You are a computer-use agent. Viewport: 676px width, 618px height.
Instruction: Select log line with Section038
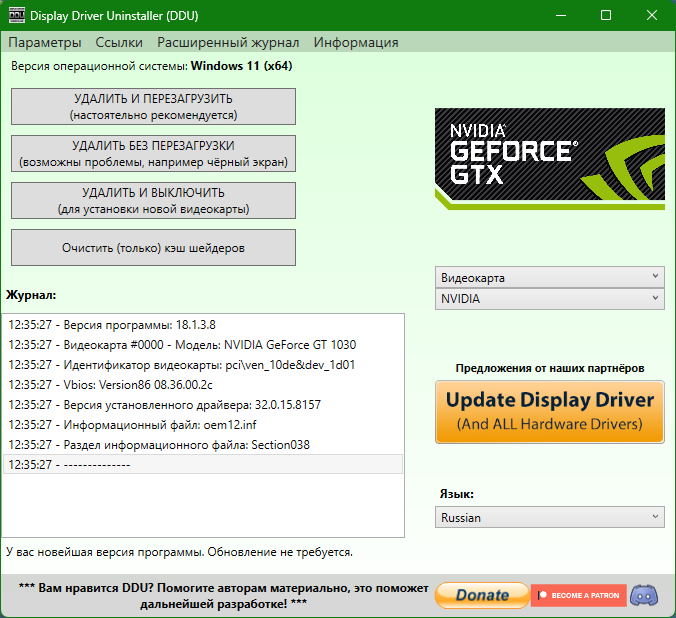tap(203, 445)
